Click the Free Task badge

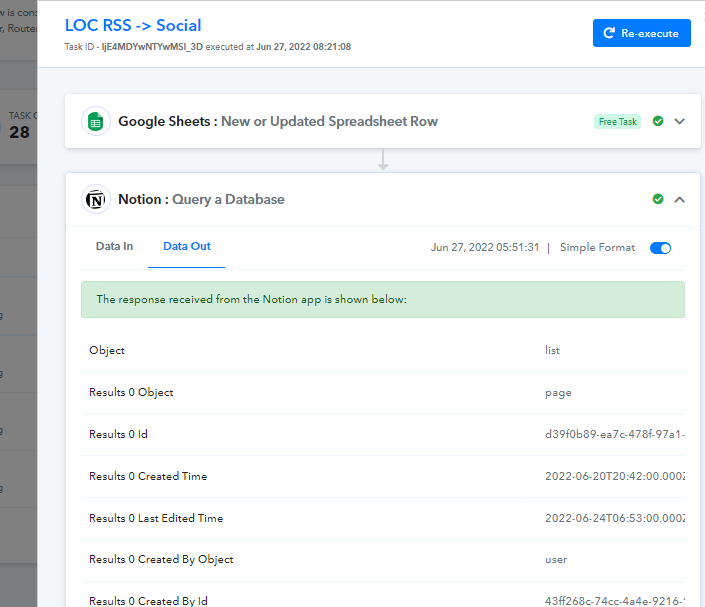(x=617, y=121)
